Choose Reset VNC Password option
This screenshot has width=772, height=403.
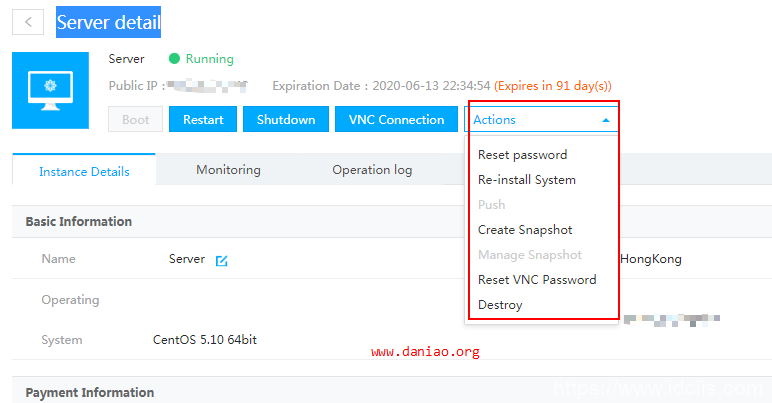tap(537, 280)
